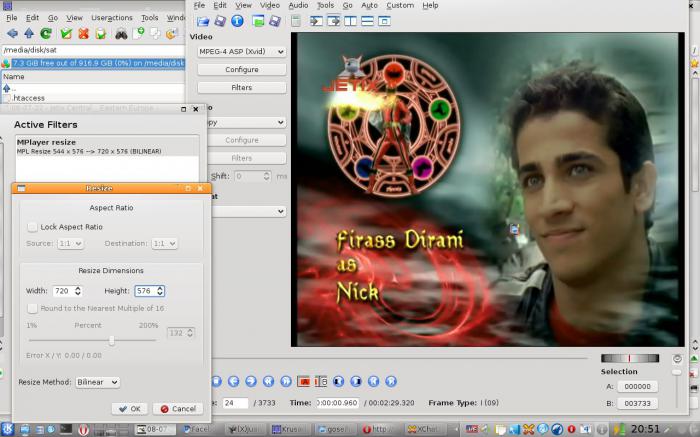Toggle Round to the Nearest Multiple of 16
Screen dimensions: 700x437
(x=32, y=308)
